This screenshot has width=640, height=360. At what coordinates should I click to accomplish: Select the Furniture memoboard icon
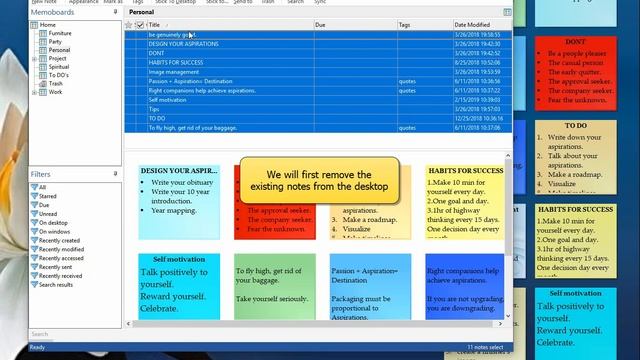click(x=43, y=33)
